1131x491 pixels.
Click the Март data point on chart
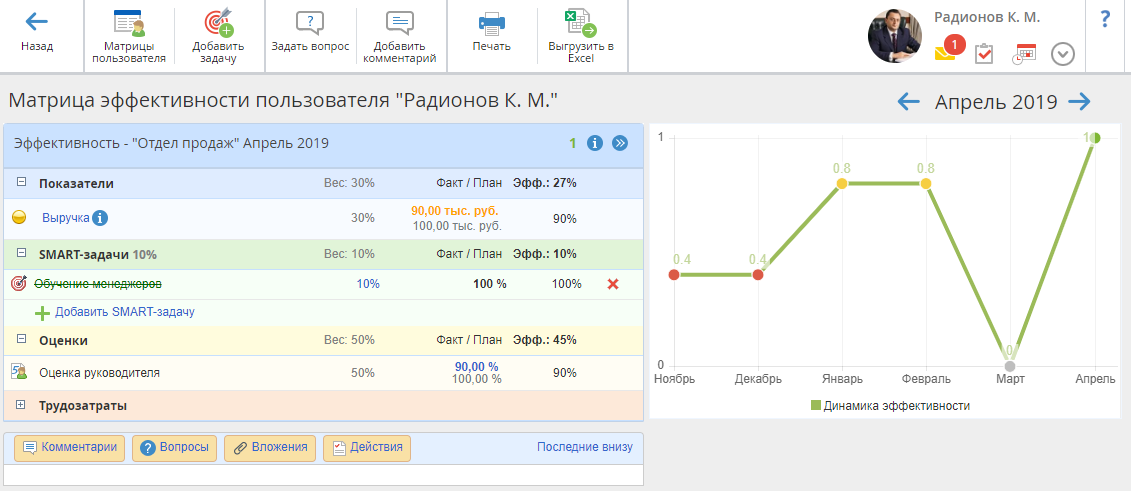pyautogui.click(x=1010, y=366)
